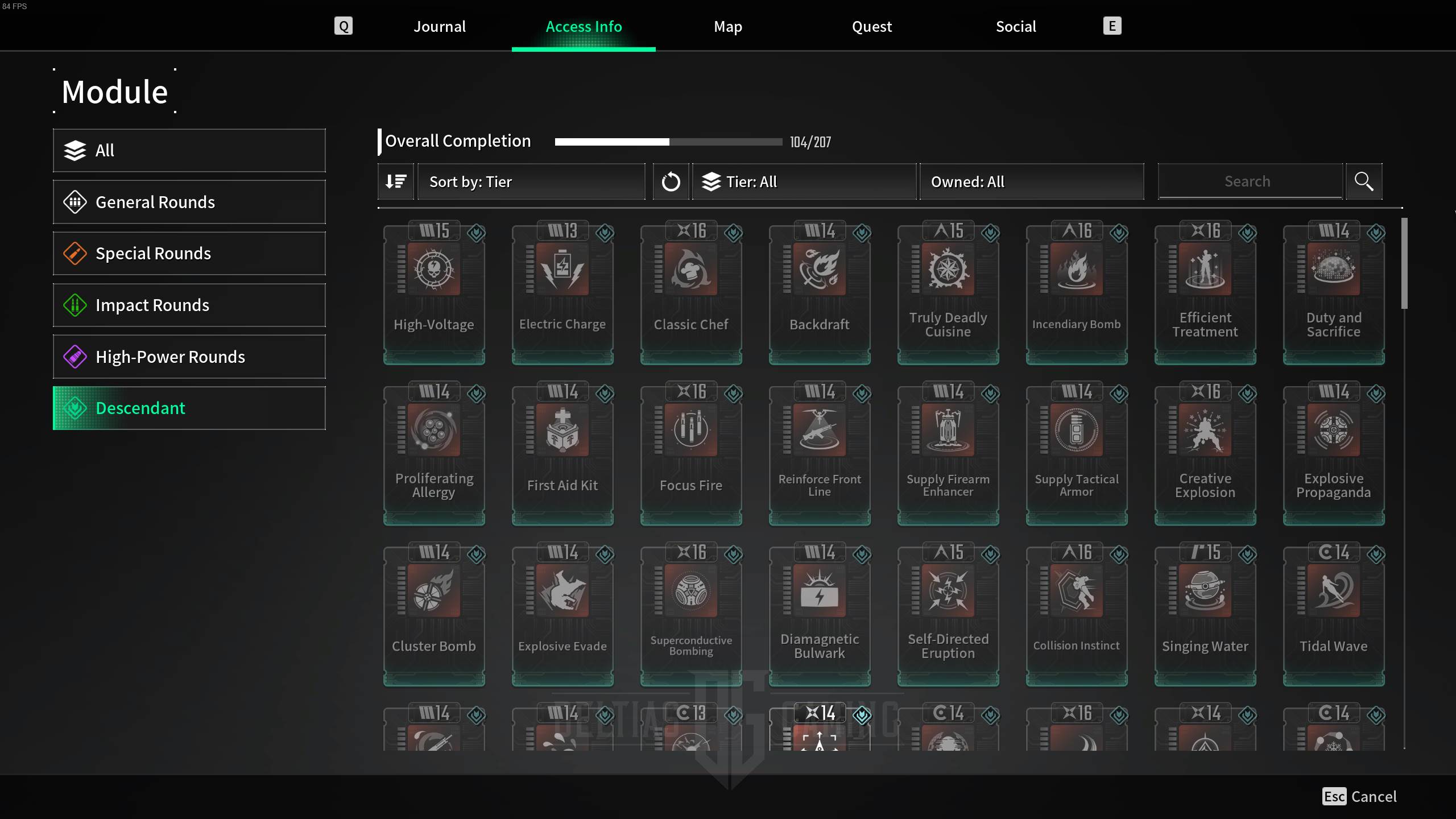The image size is (1456, 819).
Task: Click the module list vertical scrollbar
Action: (1404, 263)
